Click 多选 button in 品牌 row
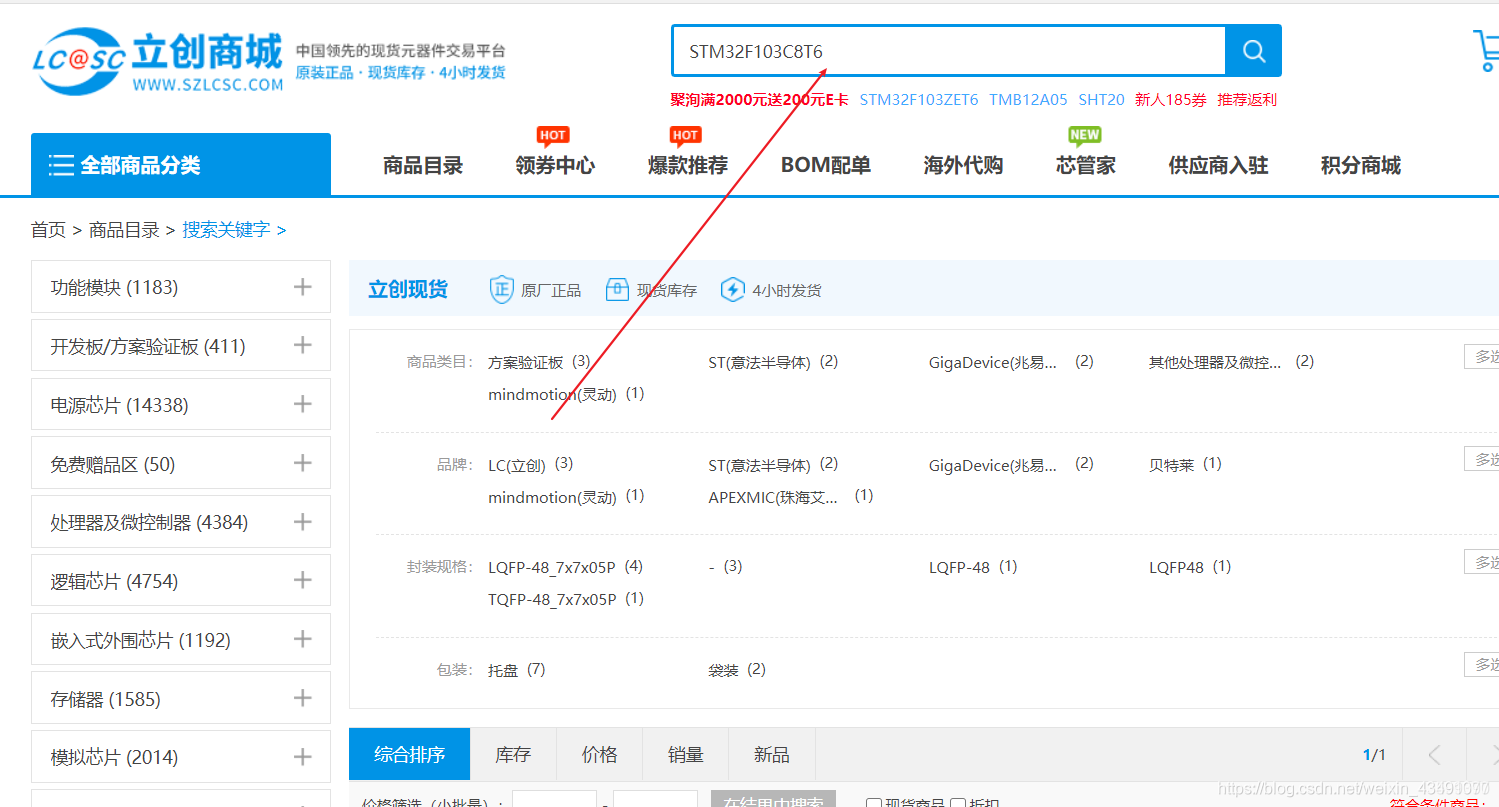The width and height of the screenshot is (1499, 807). click(1482, 459)
